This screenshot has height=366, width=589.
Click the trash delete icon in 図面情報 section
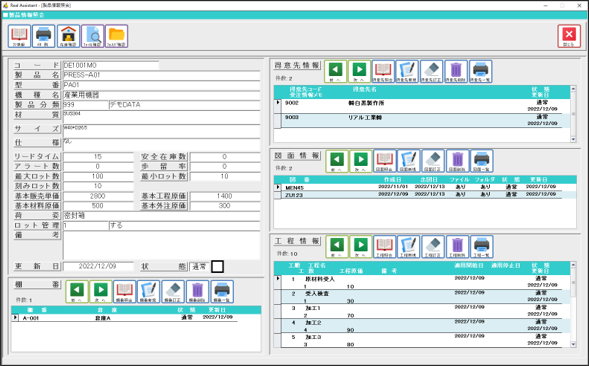(x=458, y=161)
